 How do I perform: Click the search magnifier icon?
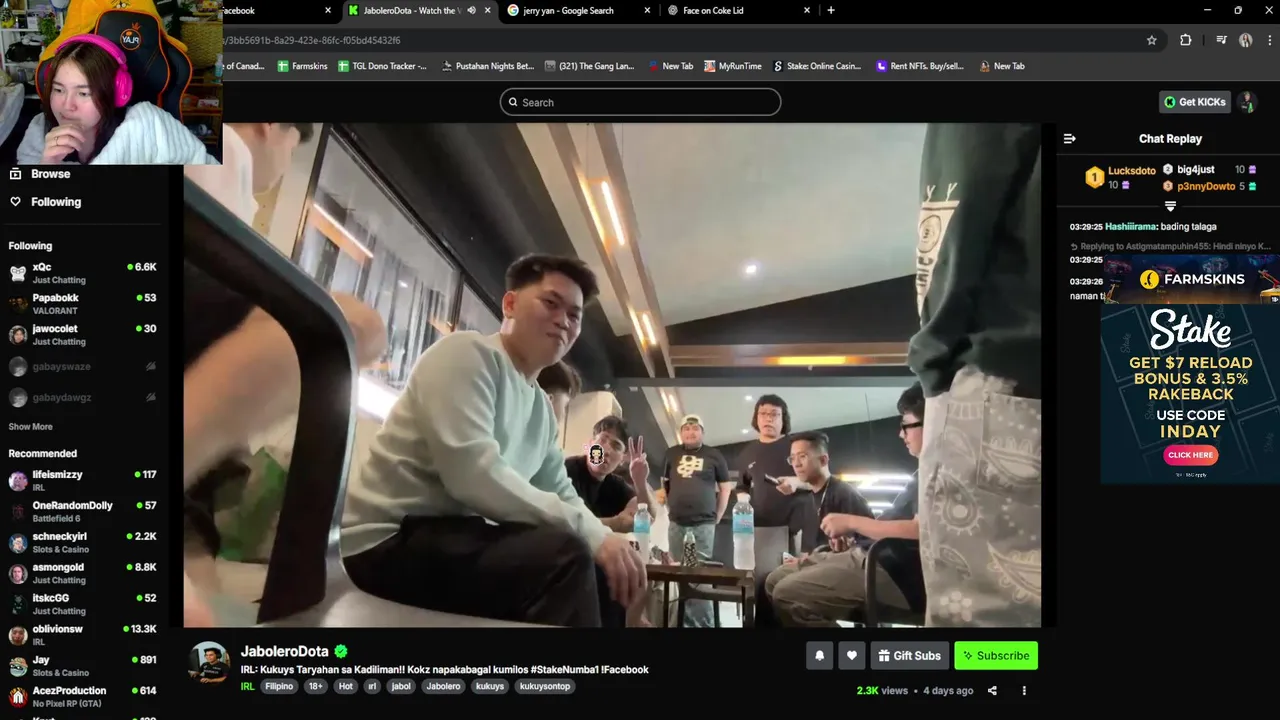[x=514, y=102]
